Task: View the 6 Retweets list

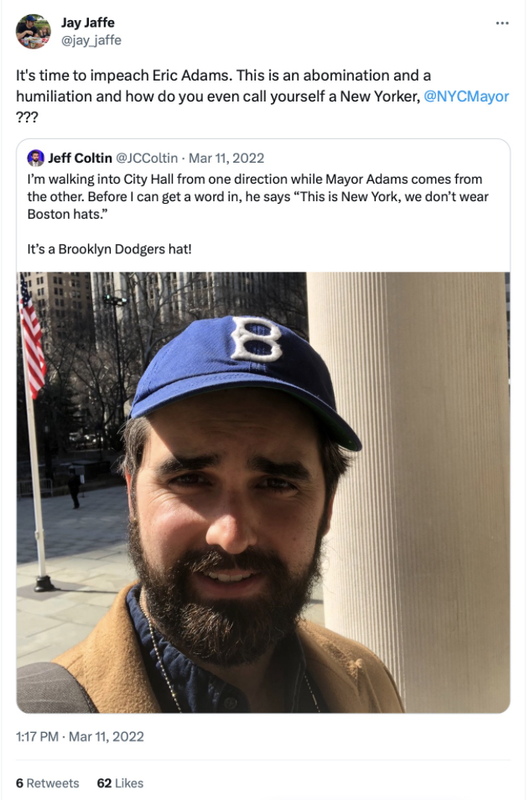Action: (x=47, y=783)
